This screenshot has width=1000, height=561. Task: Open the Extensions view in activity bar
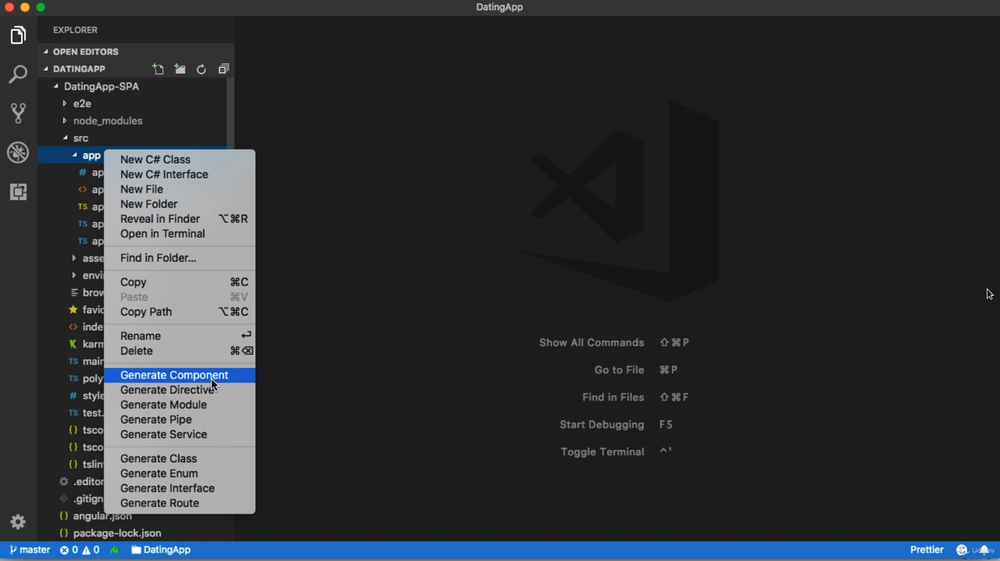18,191
